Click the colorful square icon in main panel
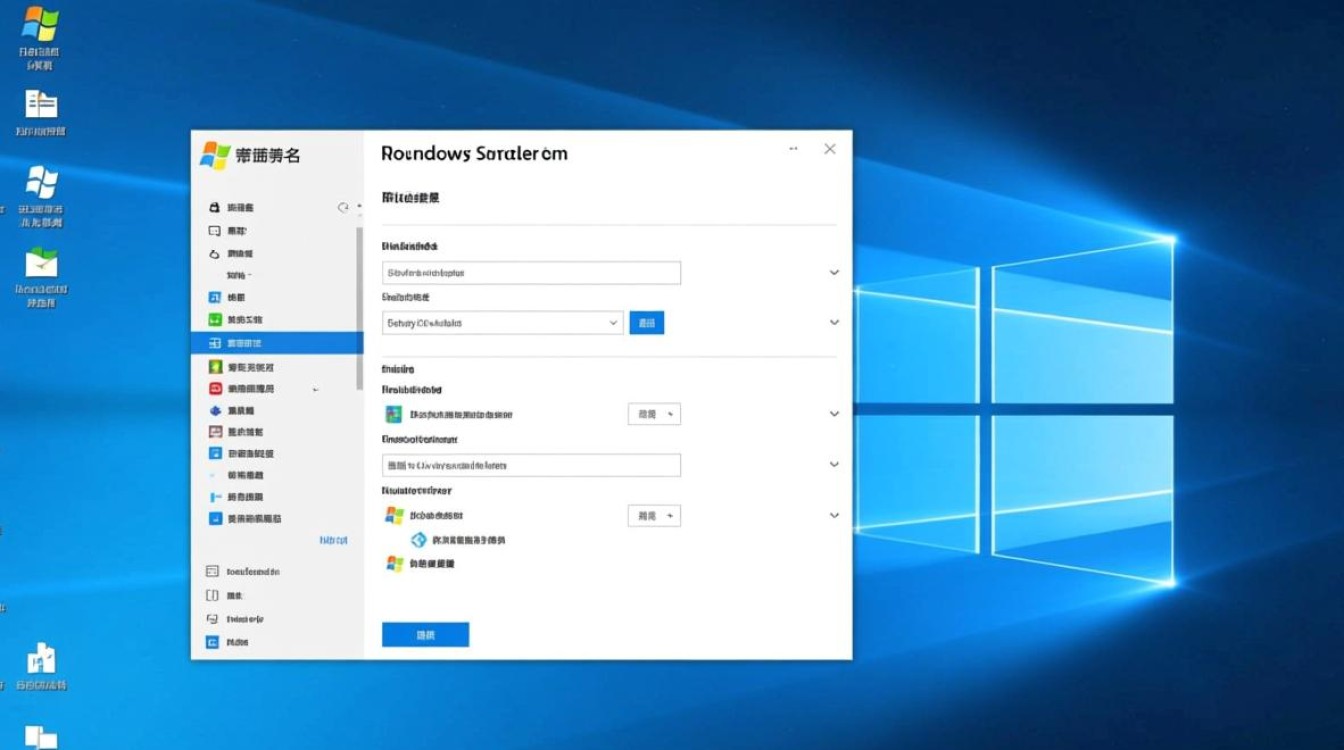This screenshot has width=1344, height=750. point(393,414)
